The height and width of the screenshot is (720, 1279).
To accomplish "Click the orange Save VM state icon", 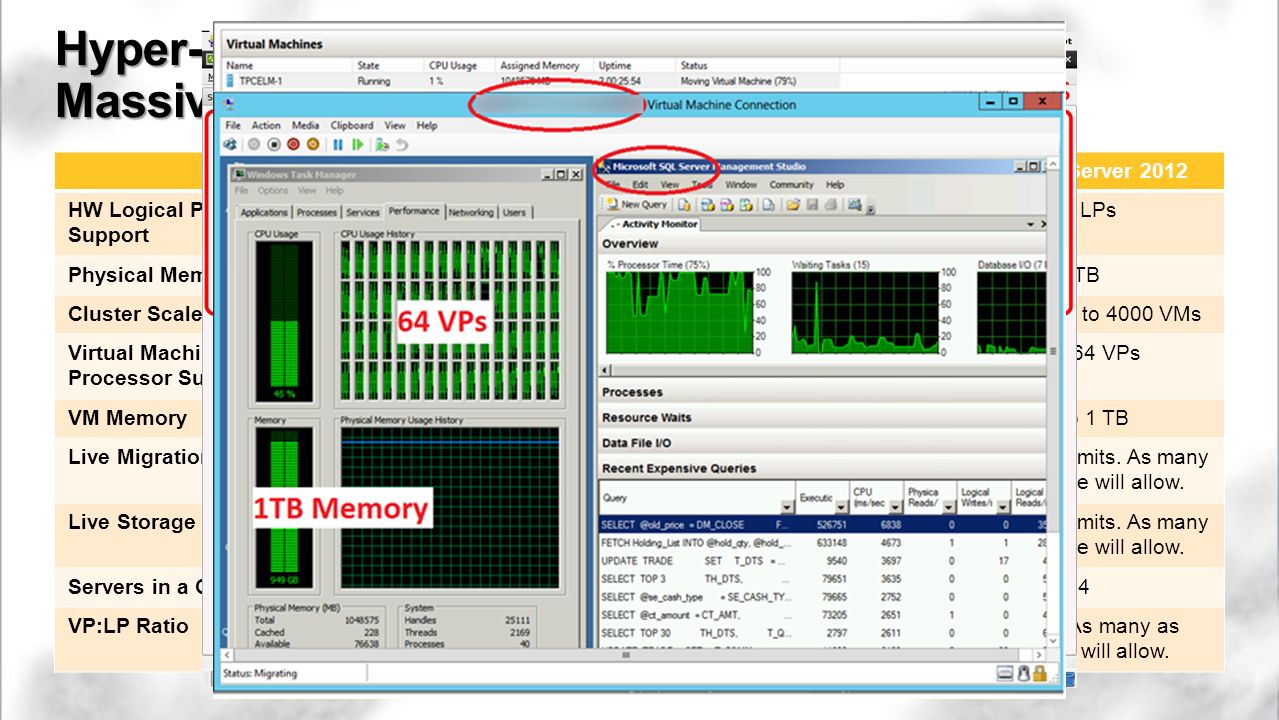I will [313, 144].
